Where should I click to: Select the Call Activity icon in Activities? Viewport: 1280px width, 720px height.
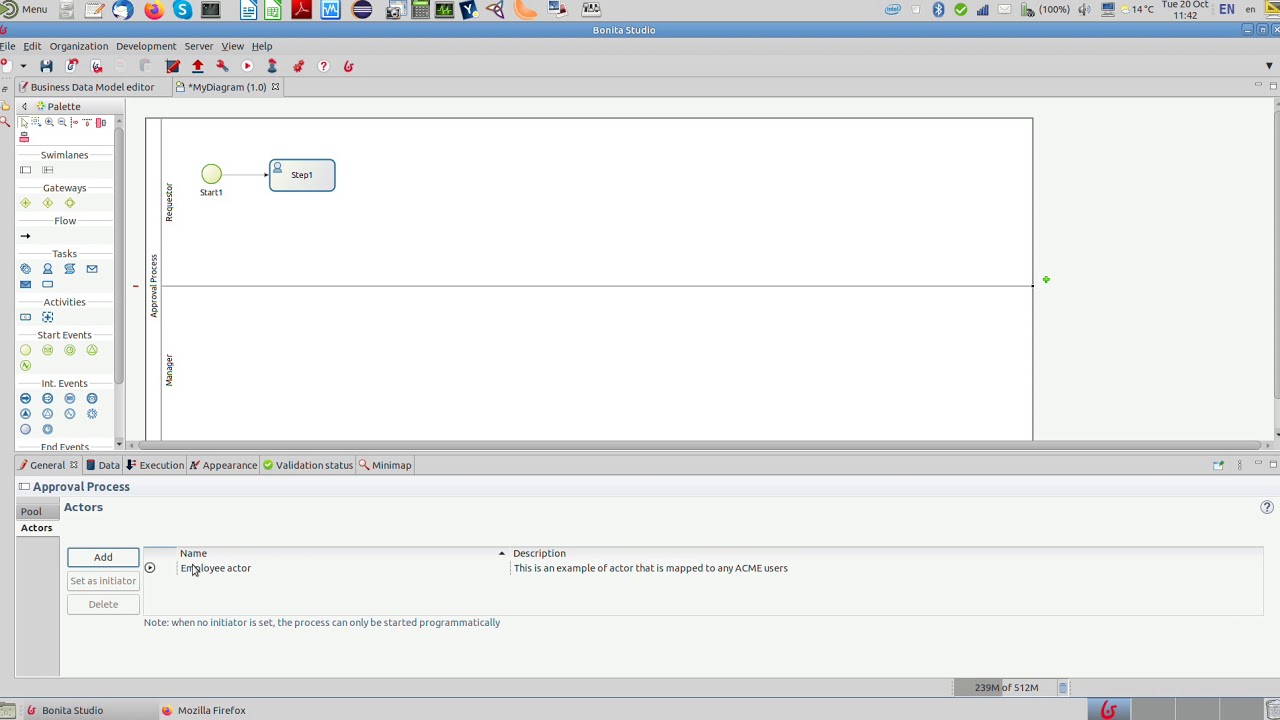click(26, 317)
